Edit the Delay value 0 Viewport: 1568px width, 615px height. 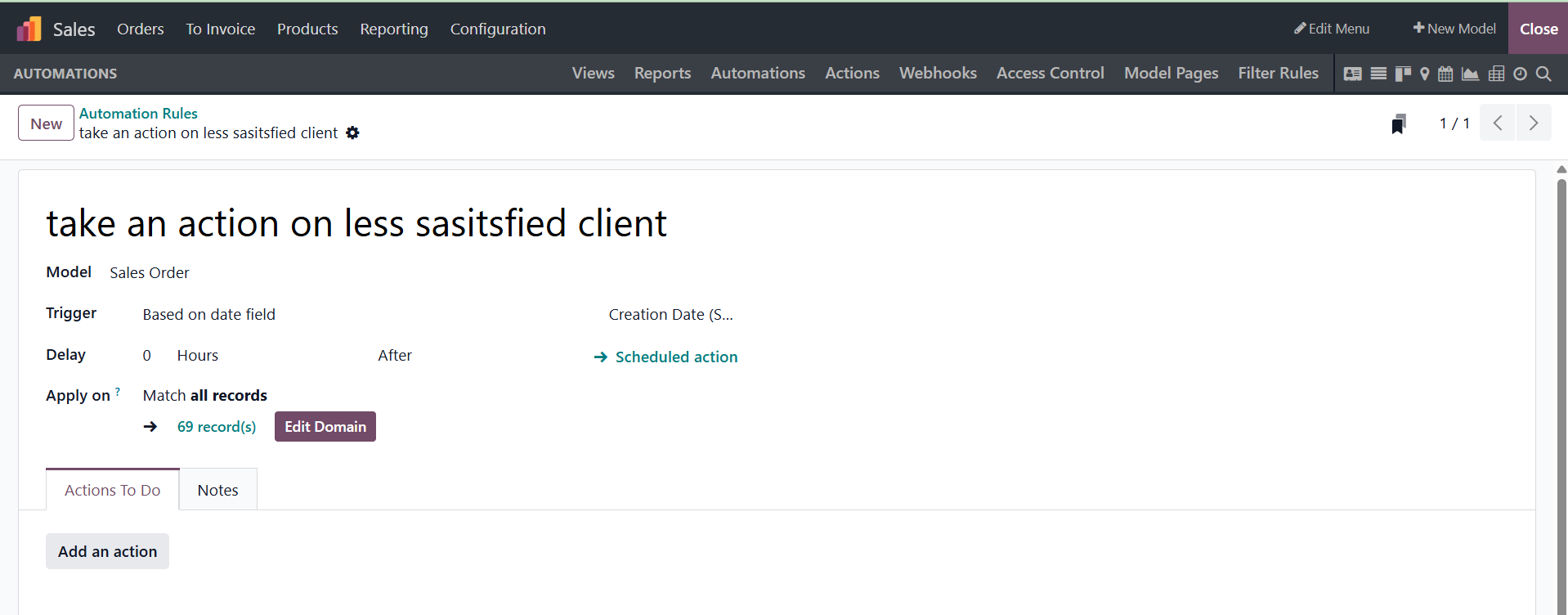147,356
